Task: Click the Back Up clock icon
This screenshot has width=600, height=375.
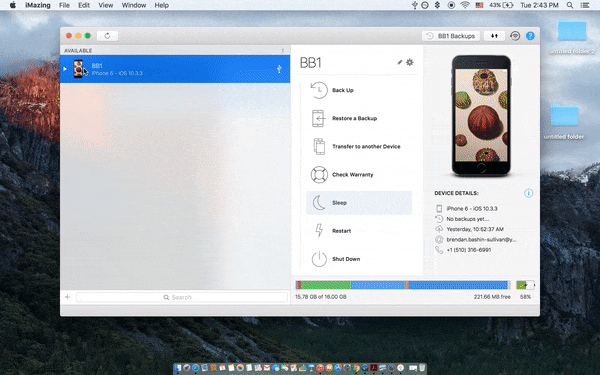Action: pos(319,90)
